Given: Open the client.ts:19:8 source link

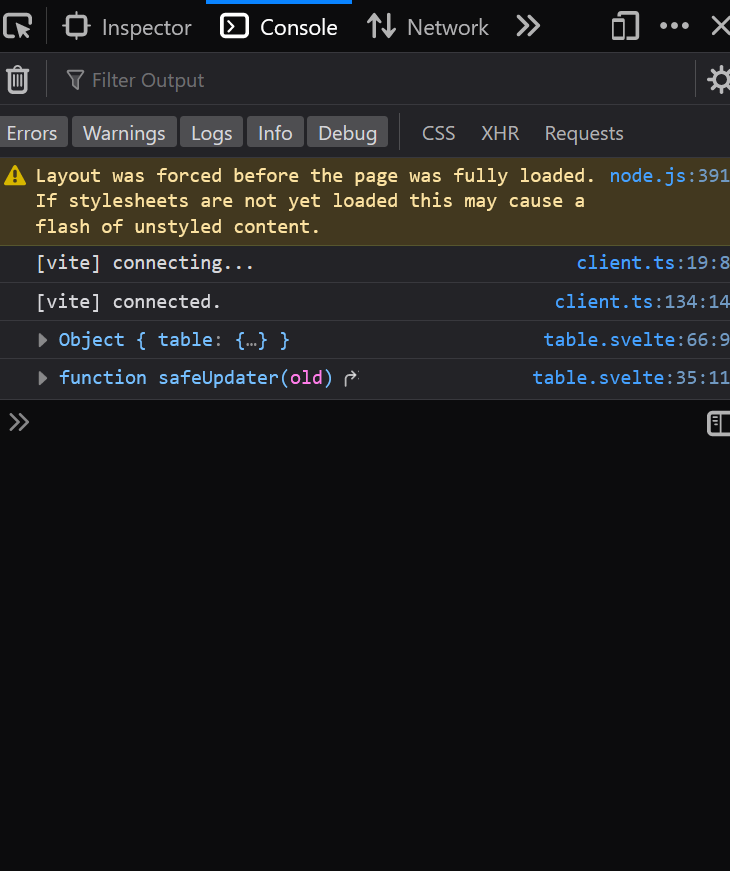Looking at the screenshot, I should coord(653,262).
